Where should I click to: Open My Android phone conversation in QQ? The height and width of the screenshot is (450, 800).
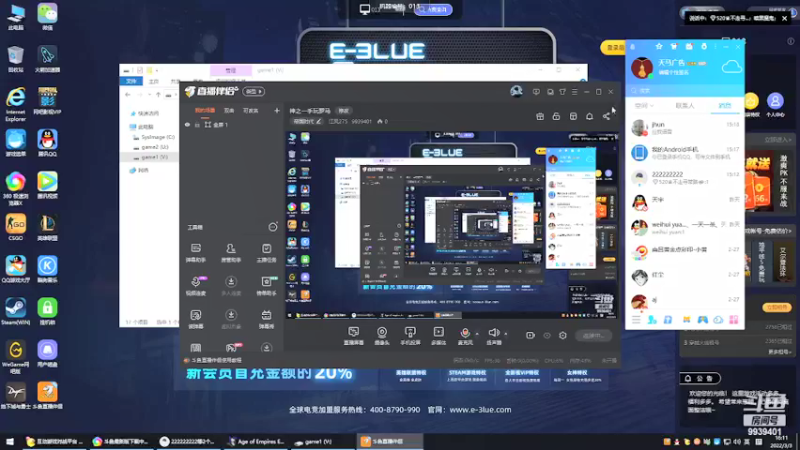(684, 153)
